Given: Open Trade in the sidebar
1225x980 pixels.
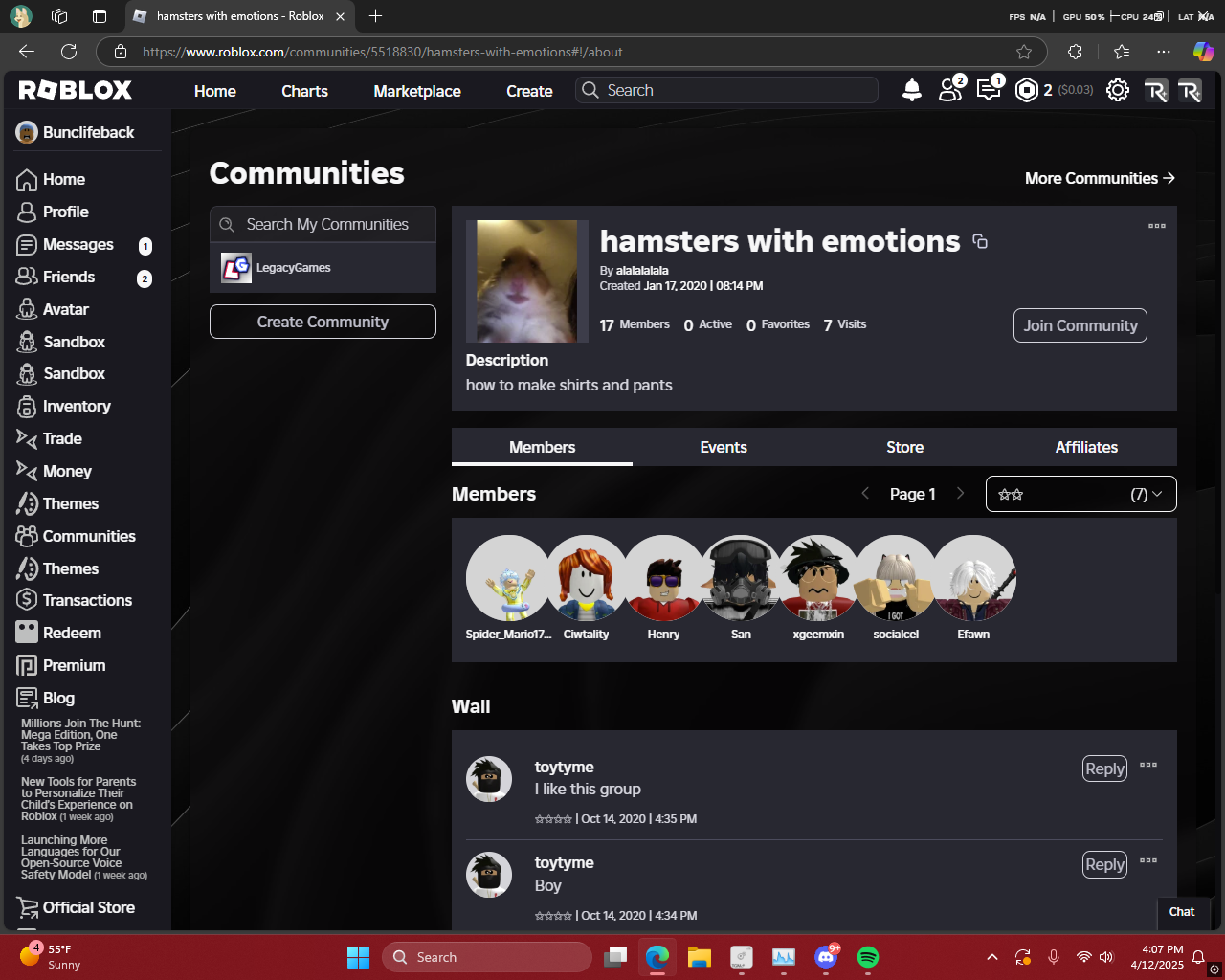Looking at the screenshot, I should pyautogui.click(x=49, y=439).
